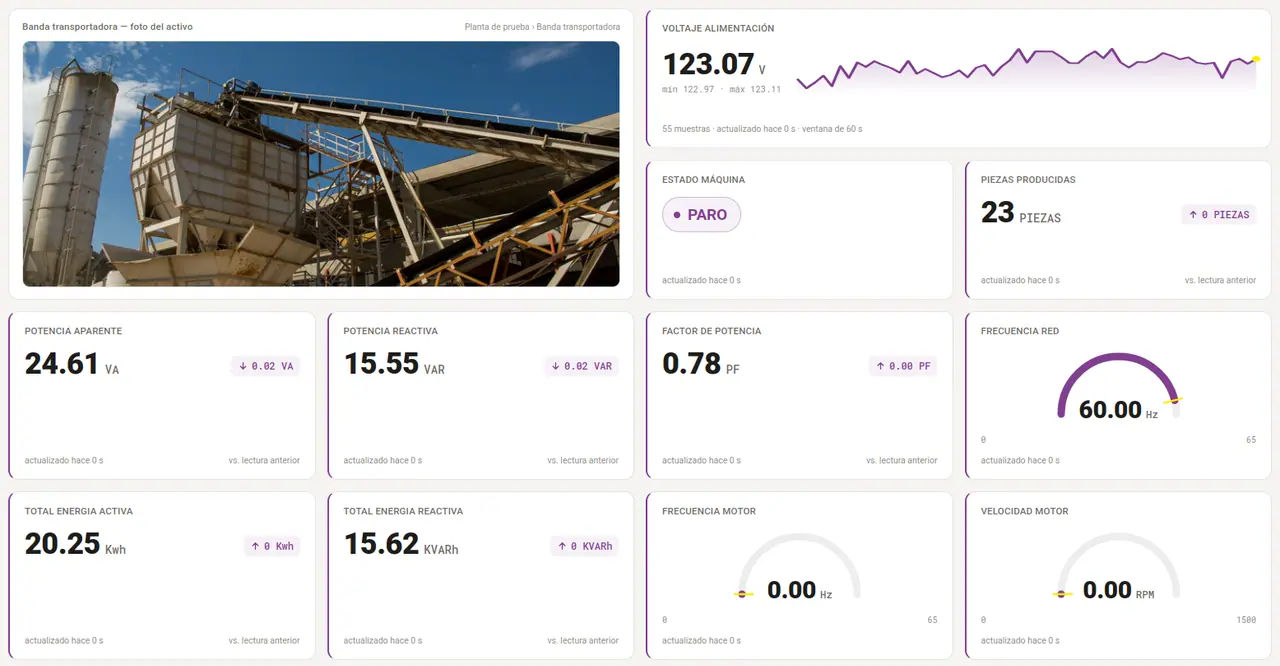Click the 'PIEZAS PRODUCIDAS' heading
Image resolution: width=1280 pixels, height=666 pixels.
pyautogui.click(x=1028, y=180)
